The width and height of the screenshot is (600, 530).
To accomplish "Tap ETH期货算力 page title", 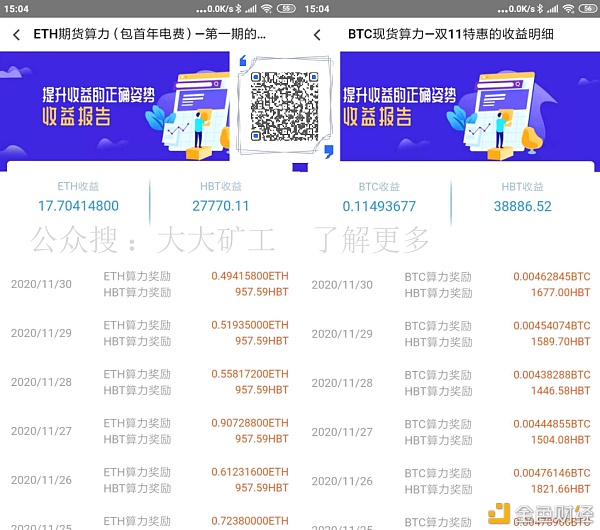I will pos(150,34).
